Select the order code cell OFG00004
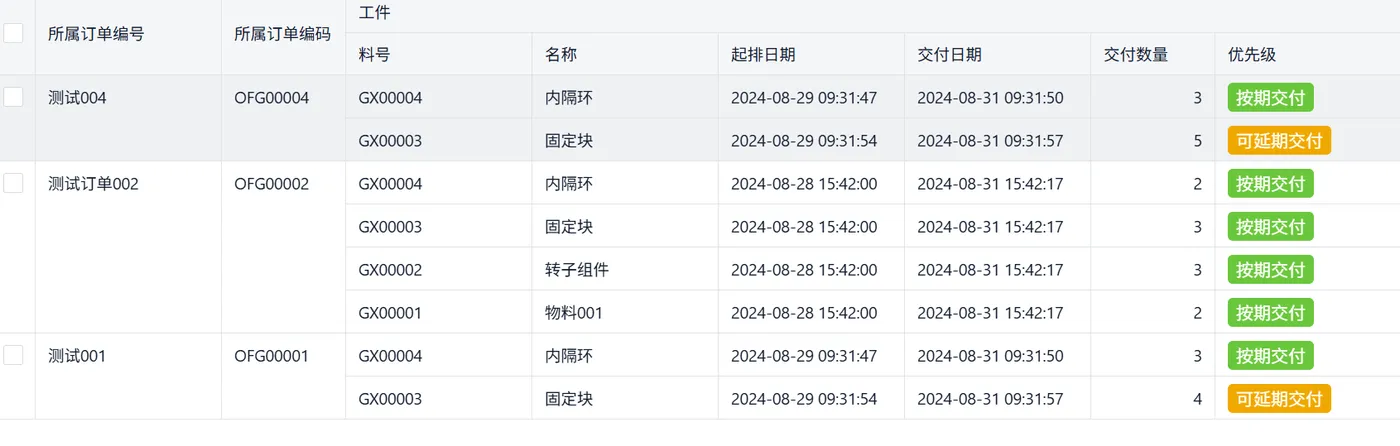Screen dimensions: 1400x446 (x=272, y=98)
